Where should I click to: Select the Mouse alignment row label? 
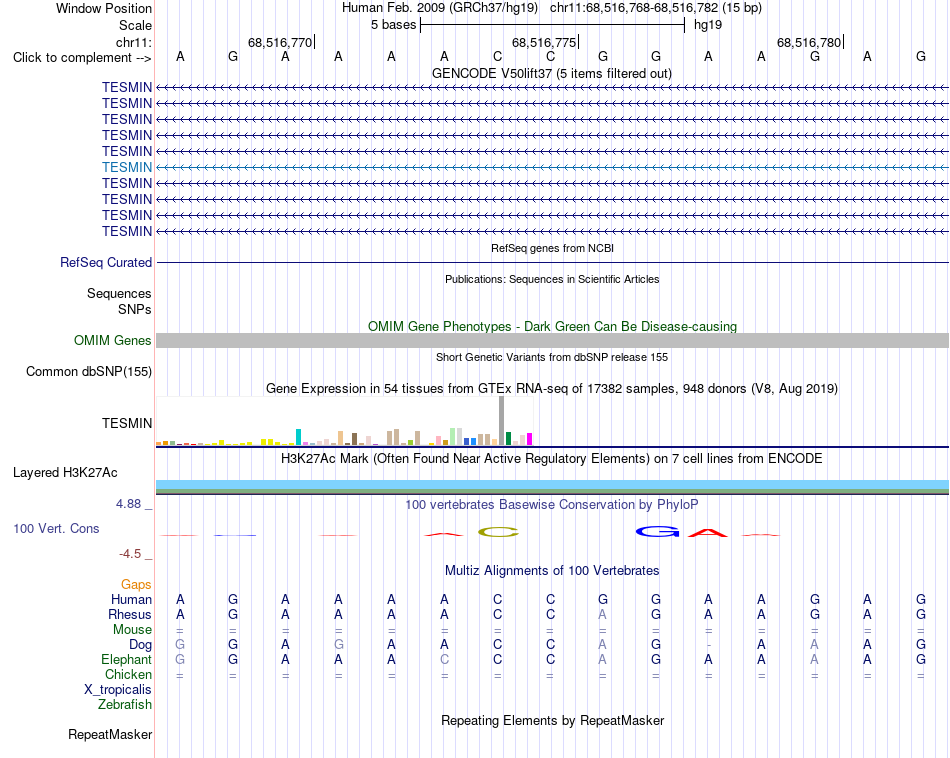(x=132, y=630)
